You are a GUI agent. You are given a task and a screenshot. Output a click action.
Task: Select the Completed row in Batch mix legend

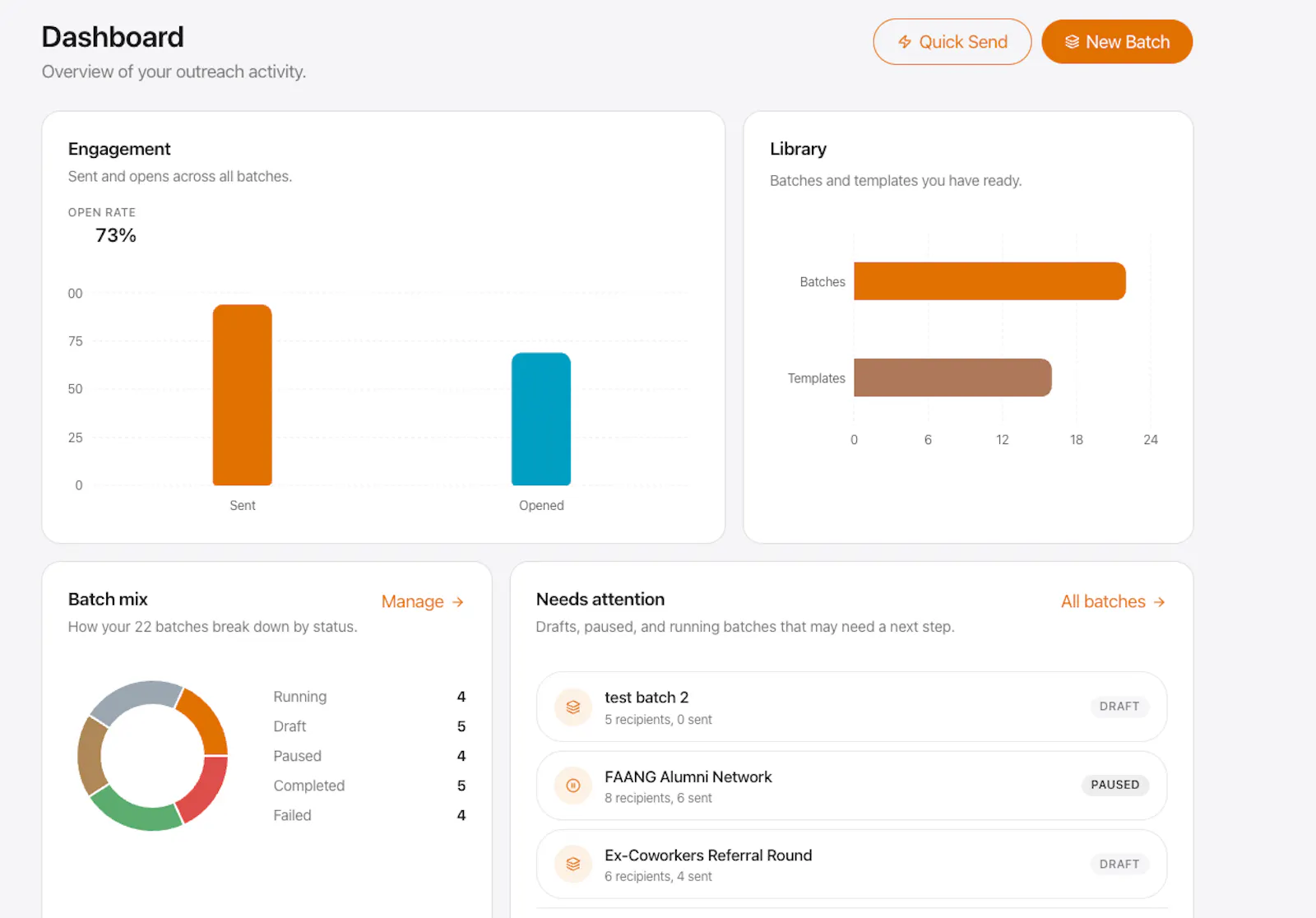[369, 786]
